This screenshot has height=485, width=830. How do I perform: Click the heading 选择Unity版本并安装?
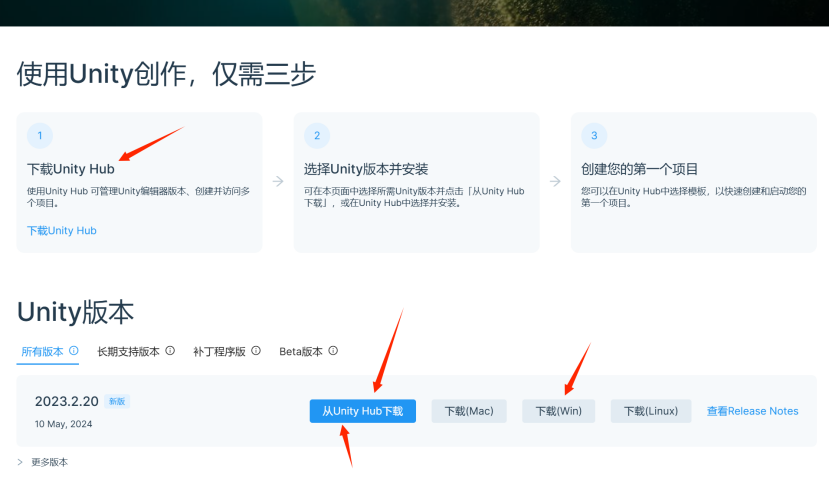[366, 169]
